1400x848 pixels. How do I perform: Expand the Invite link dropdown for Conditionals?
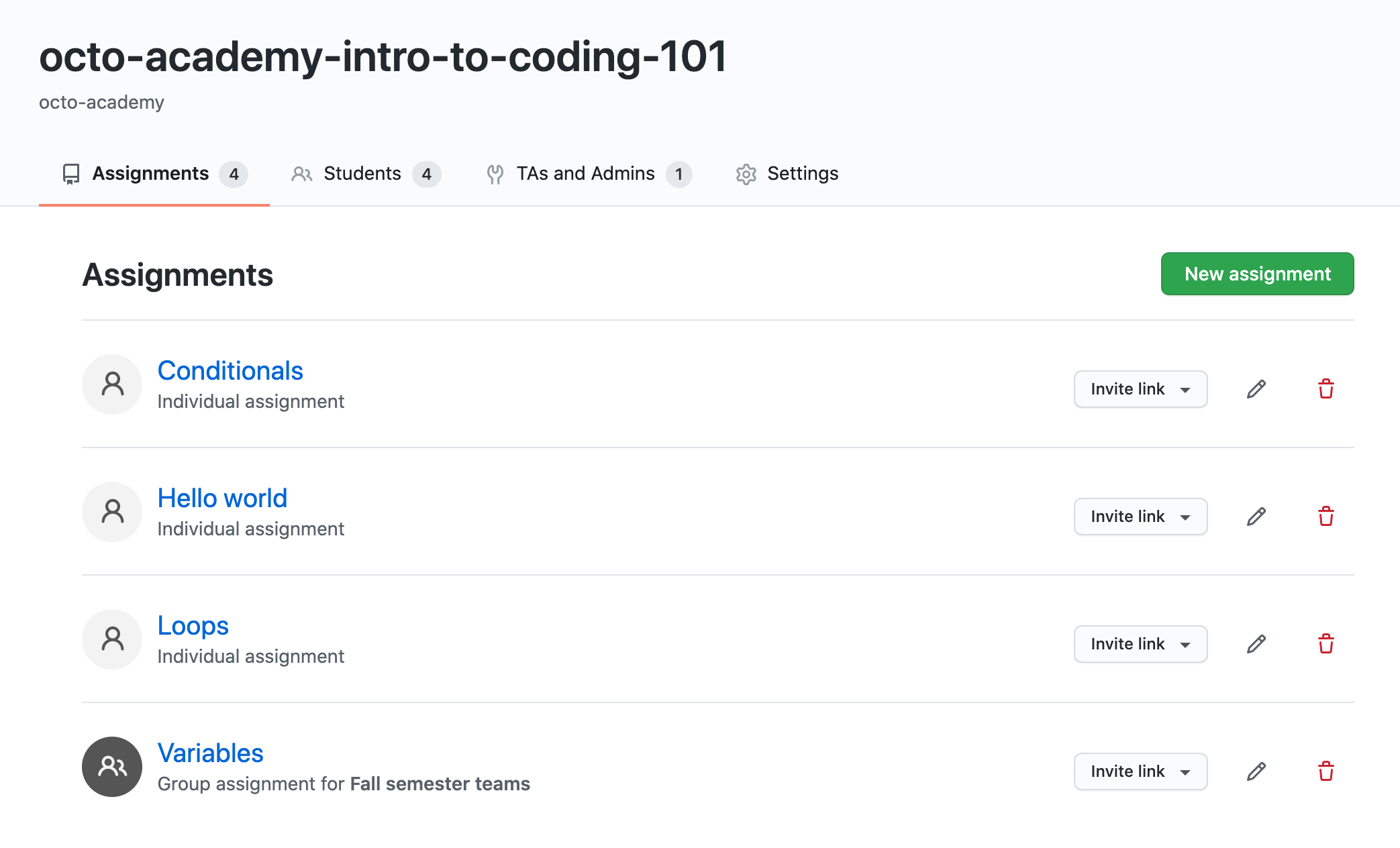coord(1140,389)
